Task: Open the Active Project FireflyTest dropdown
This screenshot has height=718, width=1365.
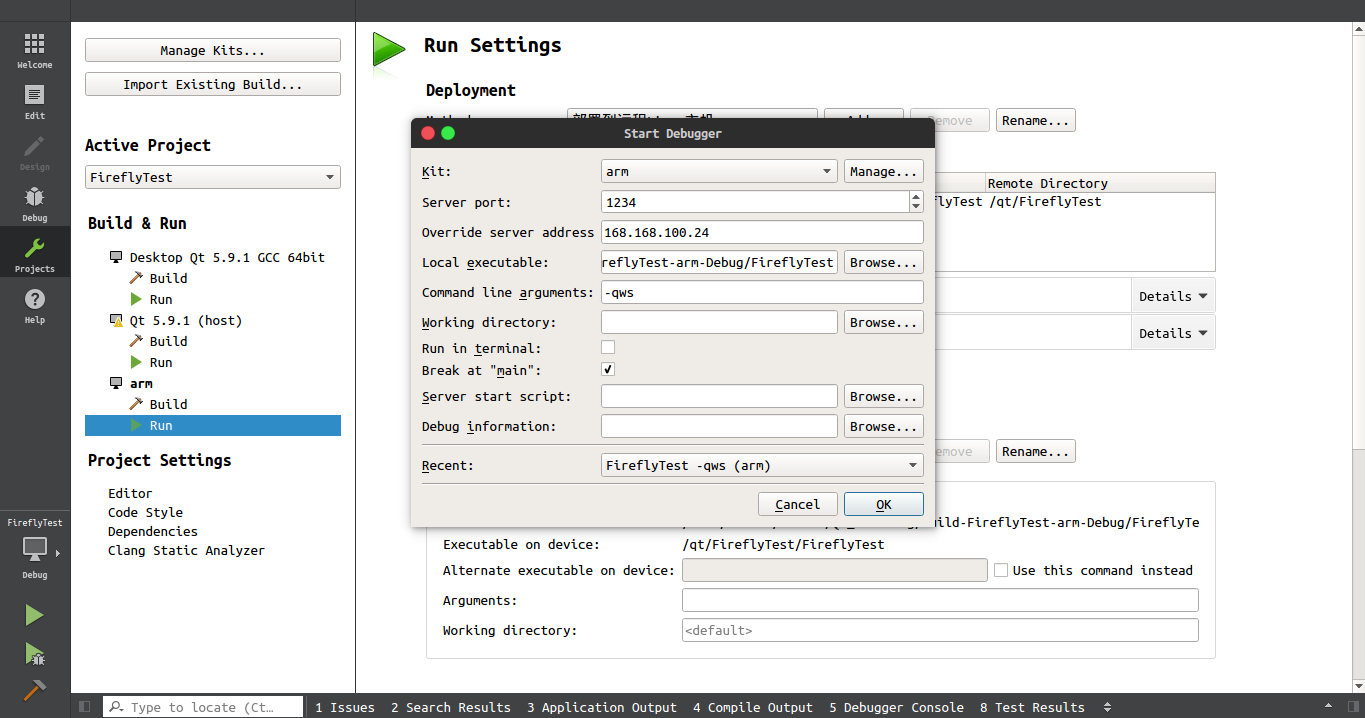Action: pyautogui.click(x=213, y=177)
